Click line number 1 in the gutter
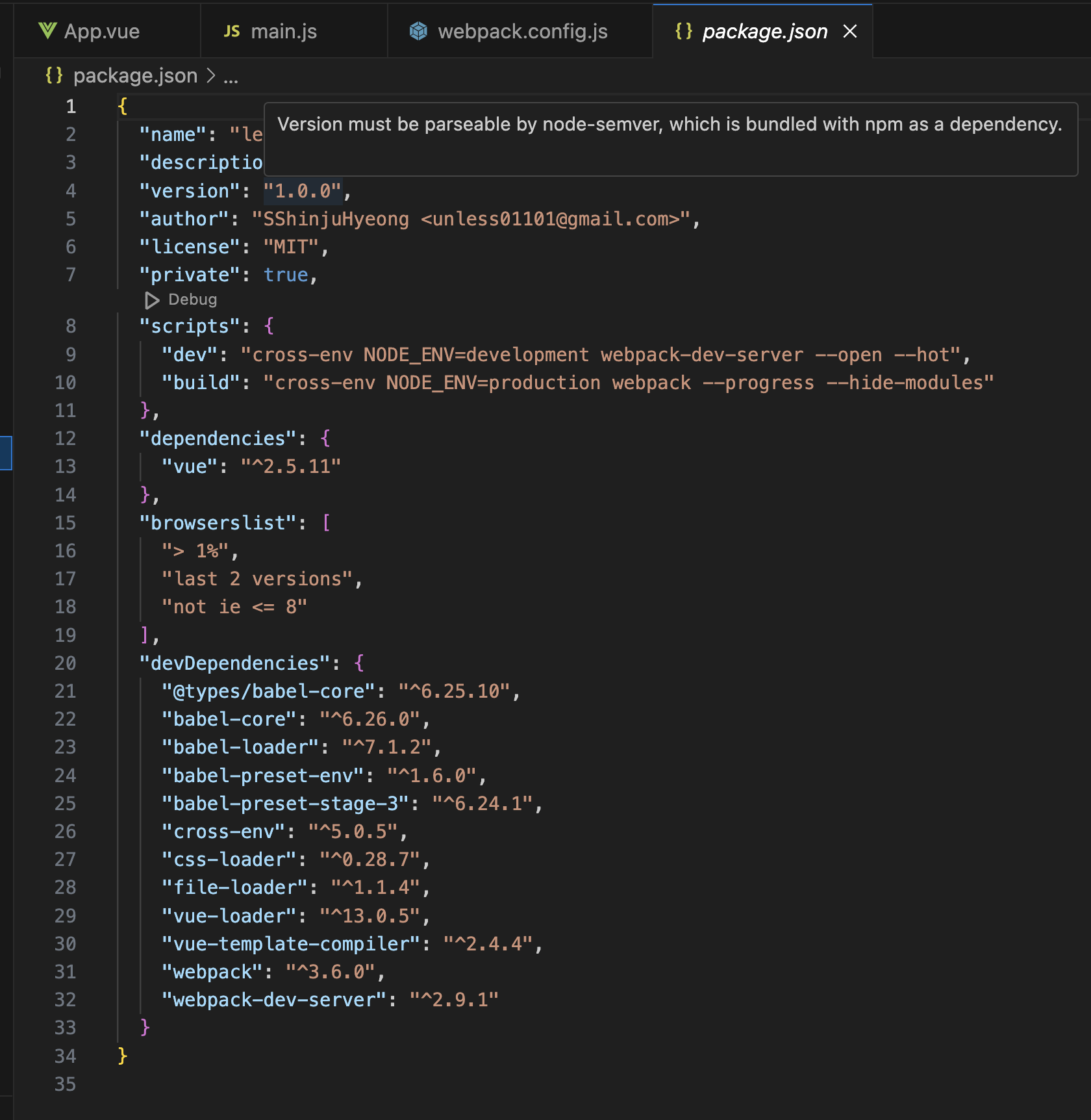 point(71,107)
